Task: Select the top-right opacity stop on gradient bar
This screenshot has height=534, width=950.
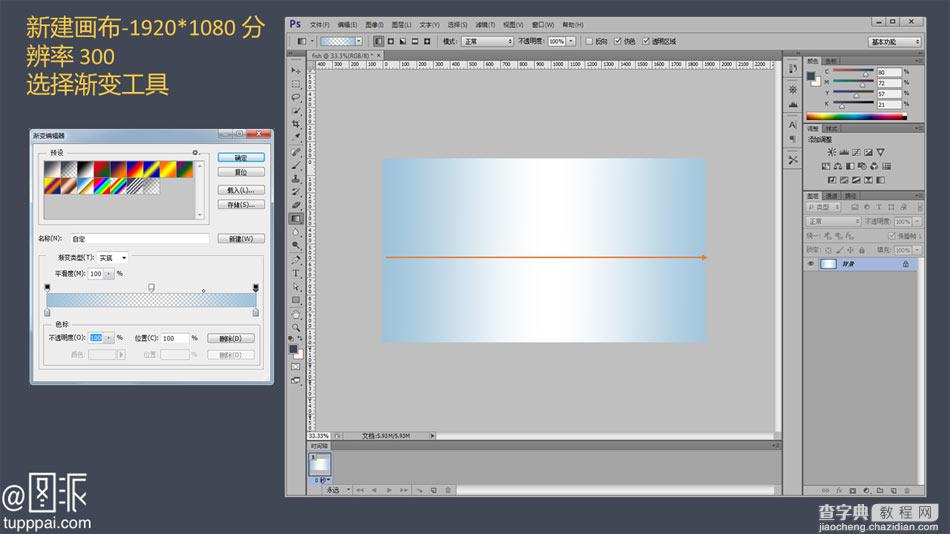Action: click(256, 287)
